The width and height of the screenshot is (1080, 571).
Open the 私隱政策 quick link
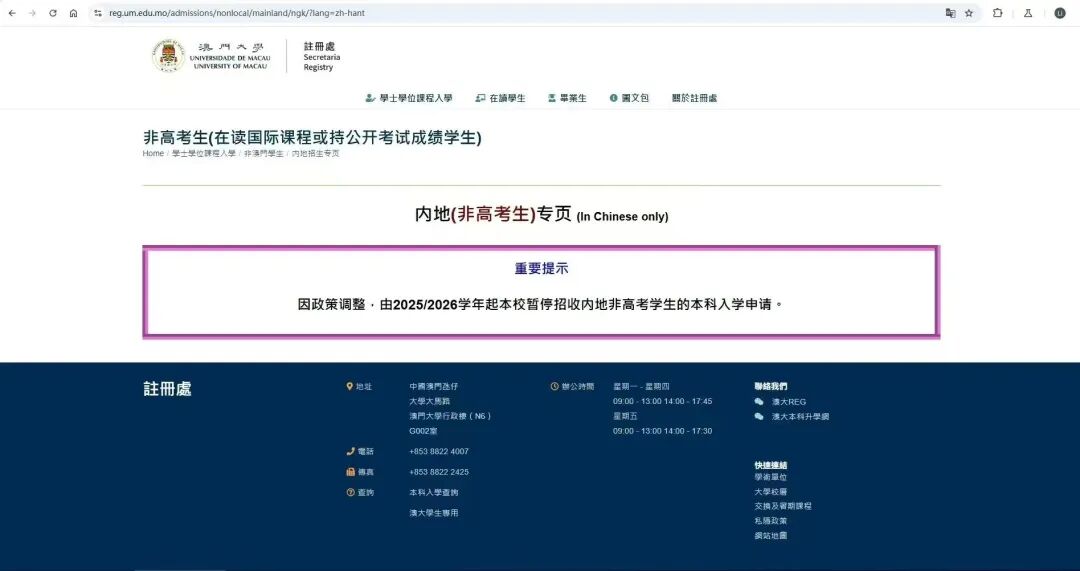tap(771, 521)
